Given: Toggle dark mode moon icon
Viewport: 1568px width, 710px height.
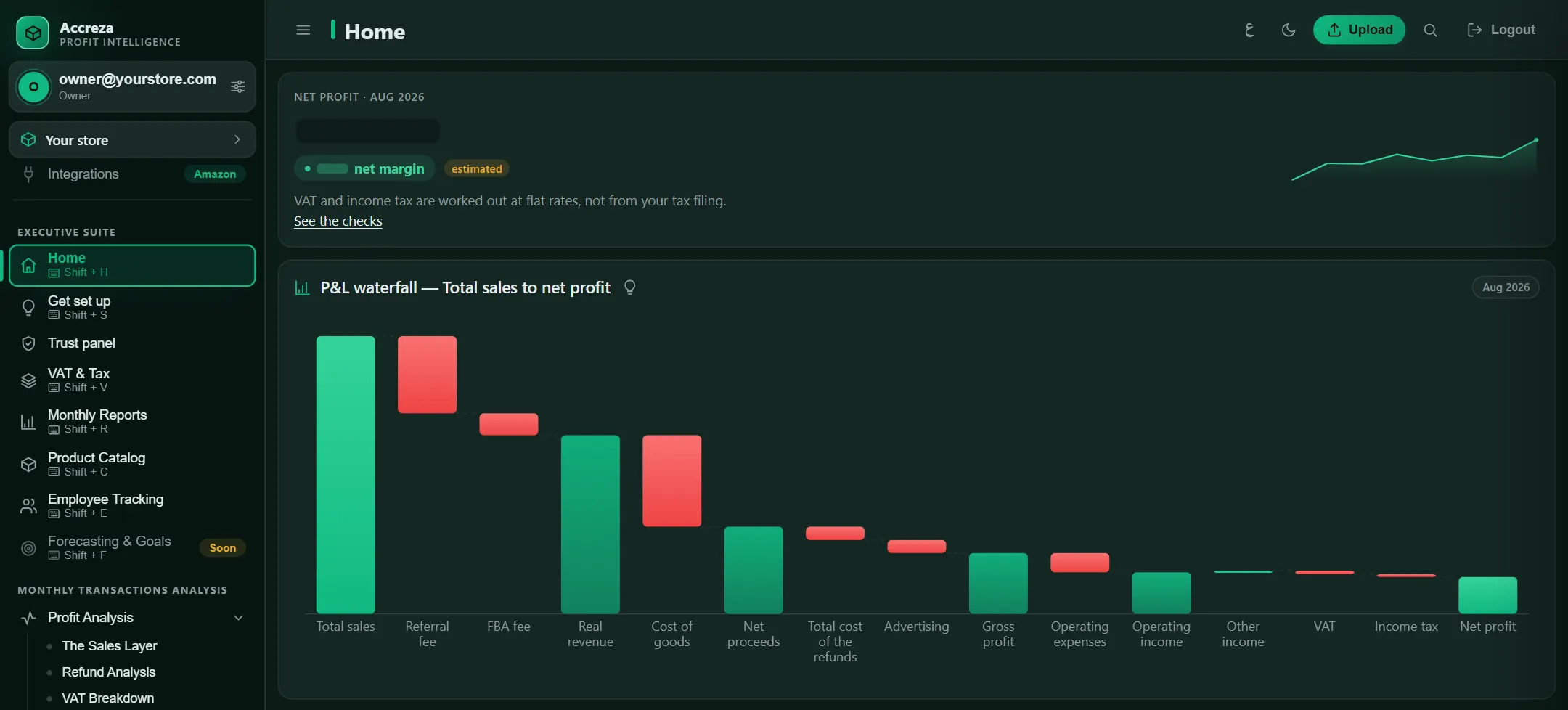Looking at the screenshot, I should (x=1289, y=30).
